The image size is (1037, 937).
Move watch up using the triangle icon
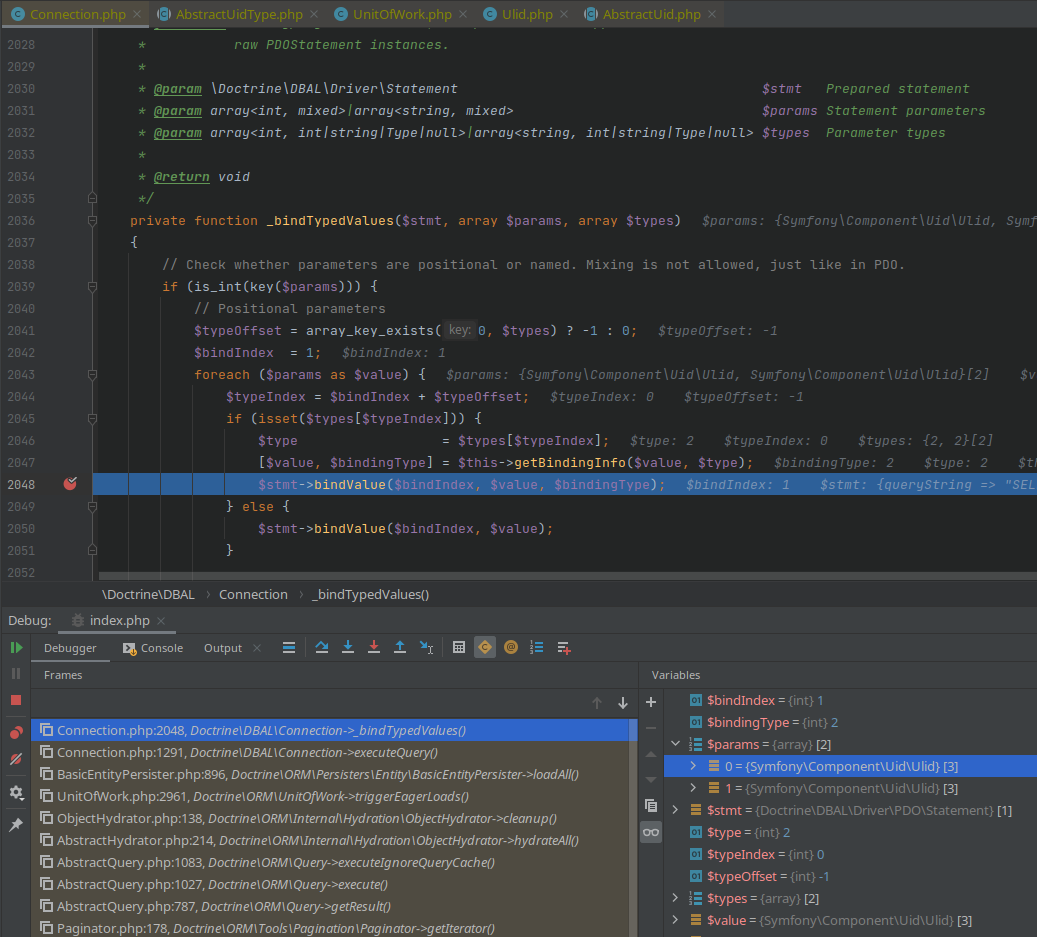click(651, 754)
